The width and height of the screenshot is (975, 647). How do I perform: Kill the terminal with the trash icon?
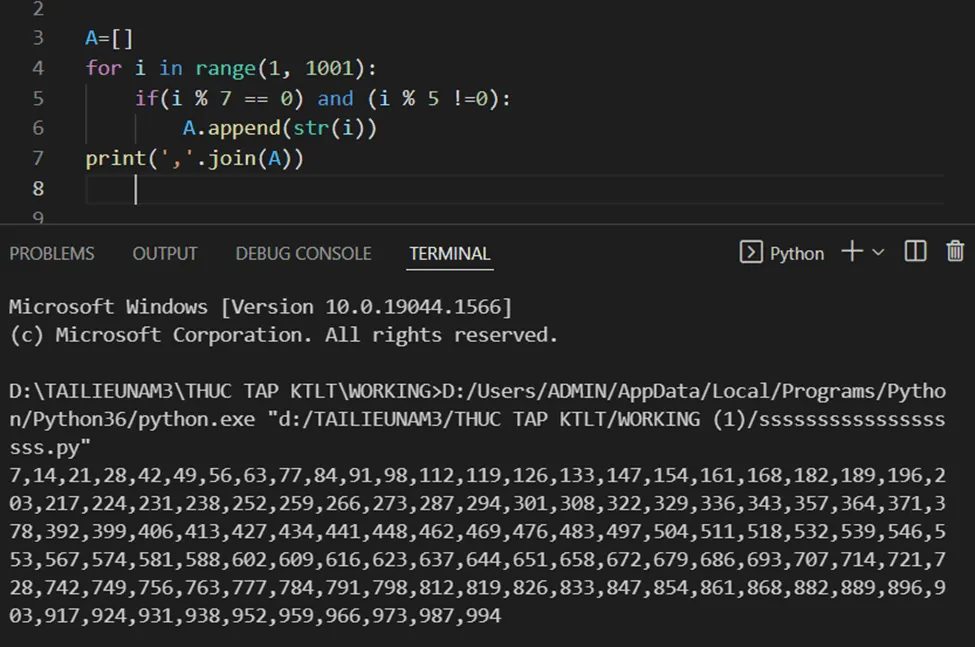click(x=955, y=252)
